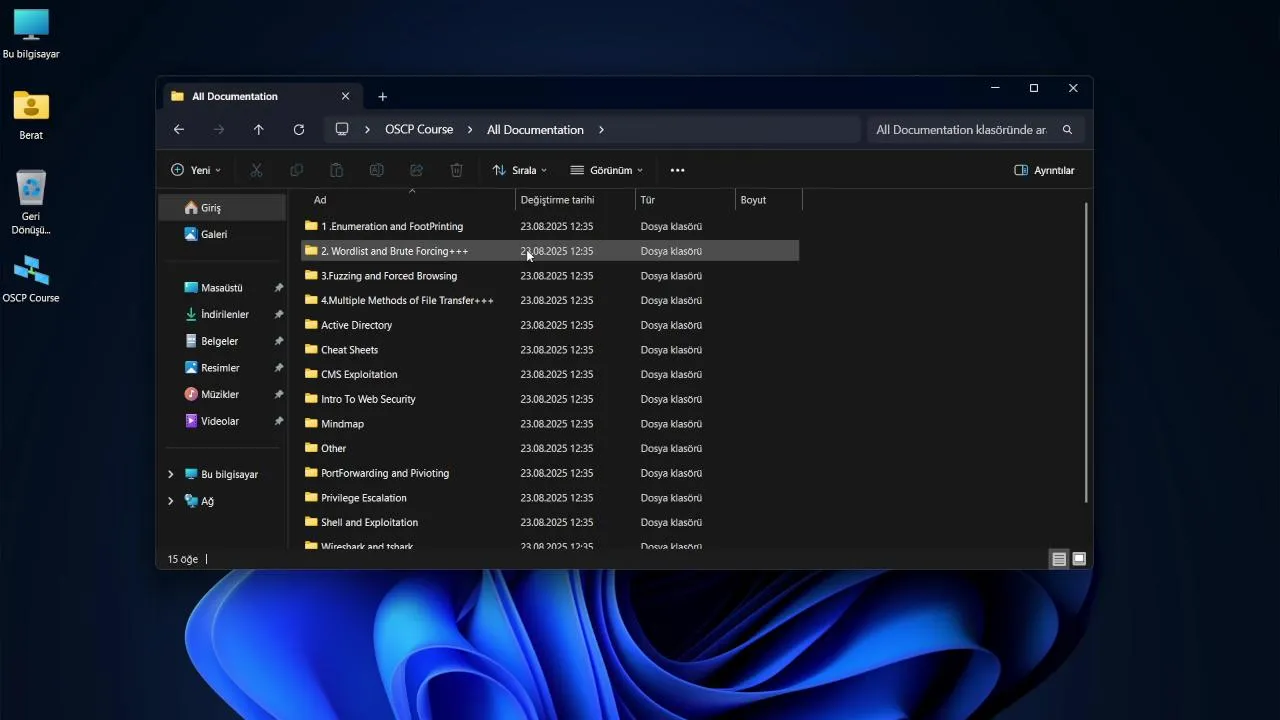Image resolution: width=1280 pixels, height=720 pixels.
Task: Open Masaüstü quick access item
Action: (x=222, y=288)
